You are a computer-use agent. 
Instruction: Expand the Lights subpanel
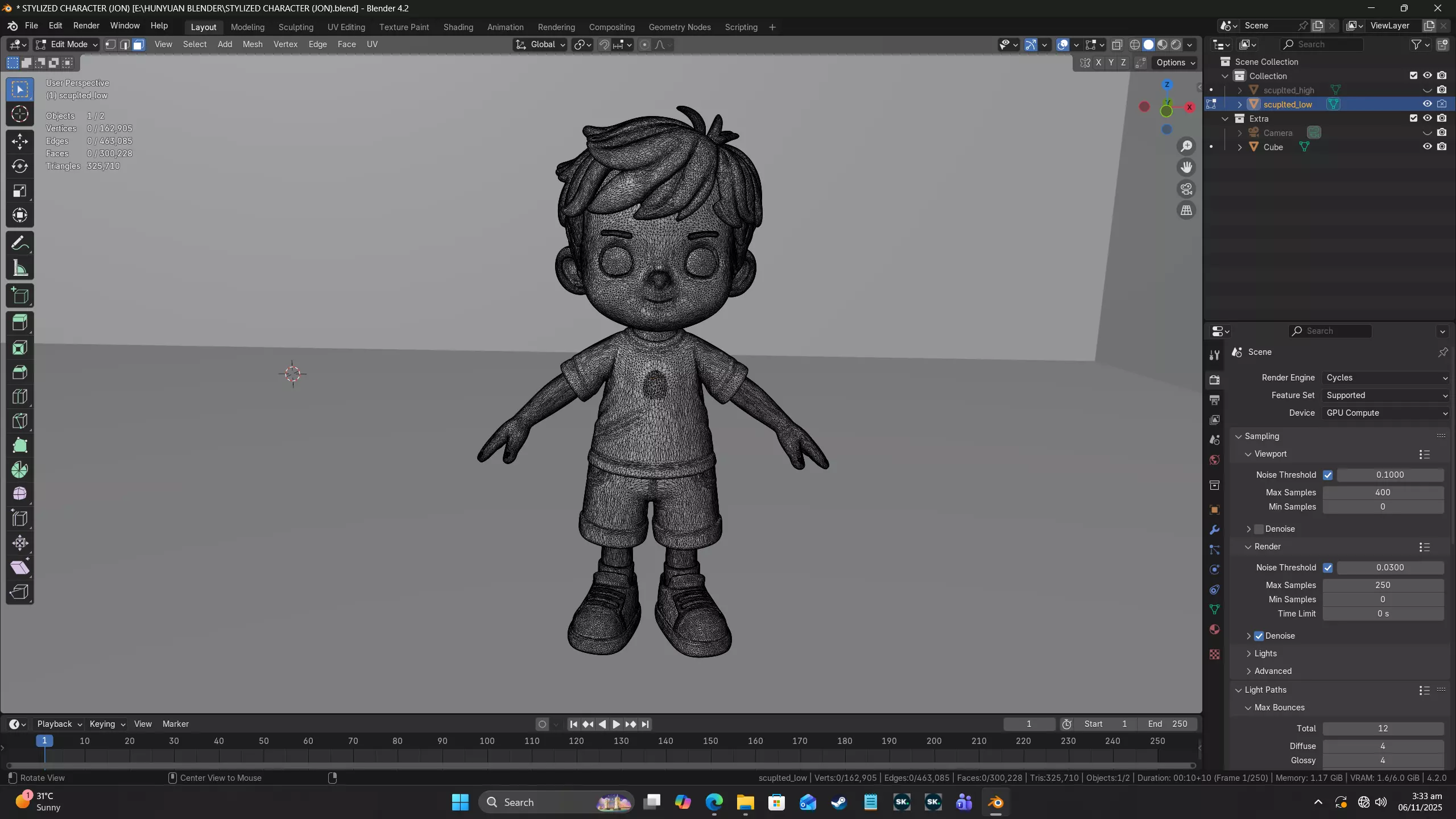1265,653
